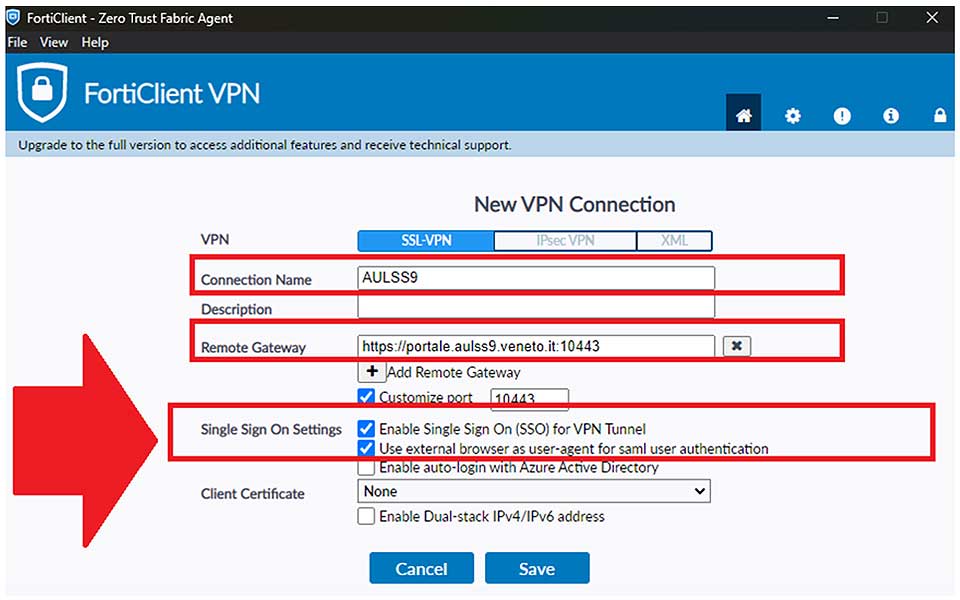
Task: Uncheck Use external browser for saml checkbox
Action: pyautogui.click(x=366, y=449)
